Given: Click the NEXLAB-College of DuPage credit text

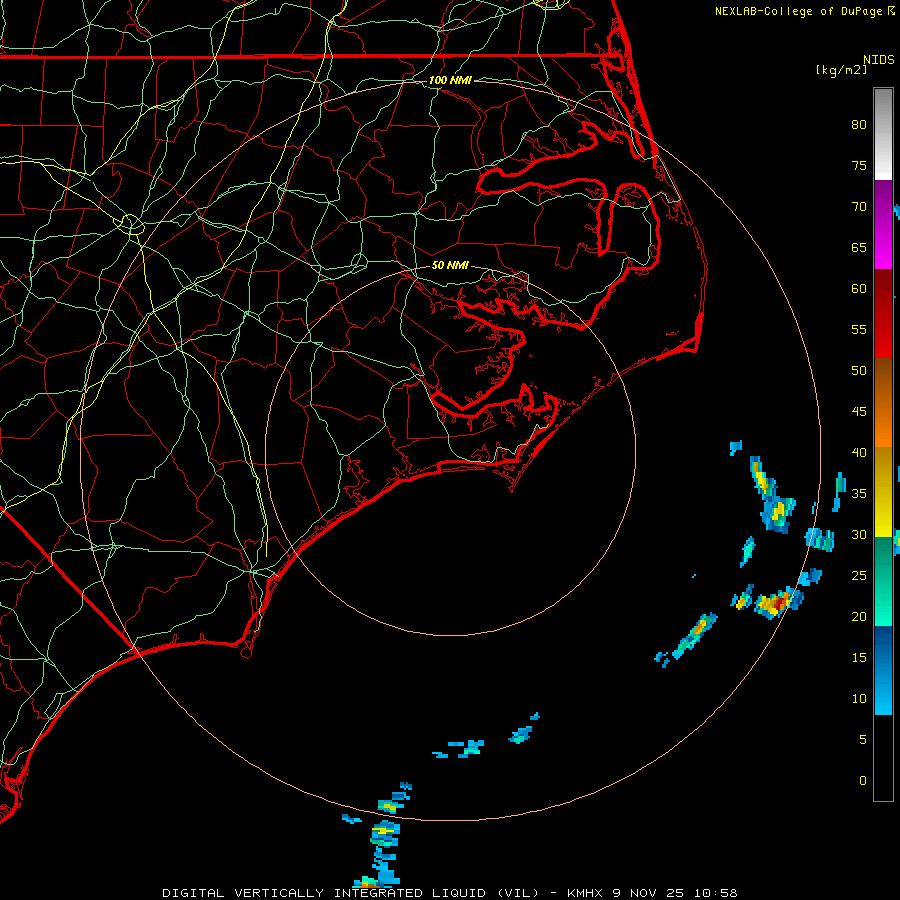Looking at the screenshot, I should click(805, 11).
